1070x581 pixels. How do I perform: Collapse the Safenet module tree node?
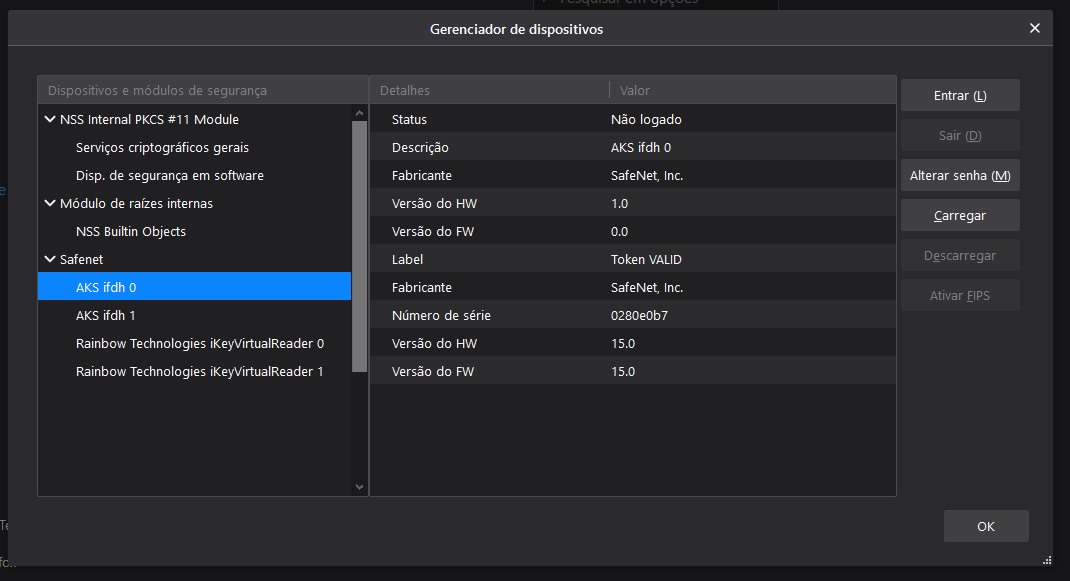click(x=50, y=259)
